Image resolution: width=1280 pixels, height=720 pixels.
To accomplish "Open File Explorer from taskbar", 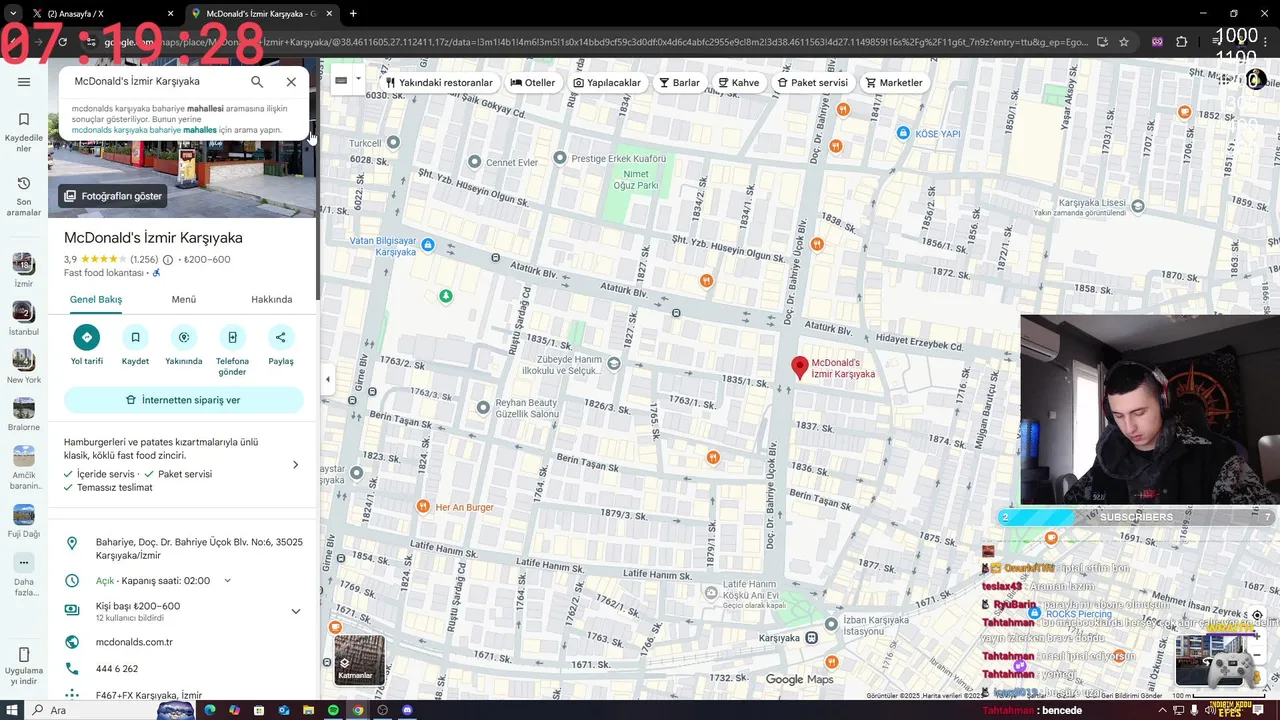I will [x=309, y=710].
